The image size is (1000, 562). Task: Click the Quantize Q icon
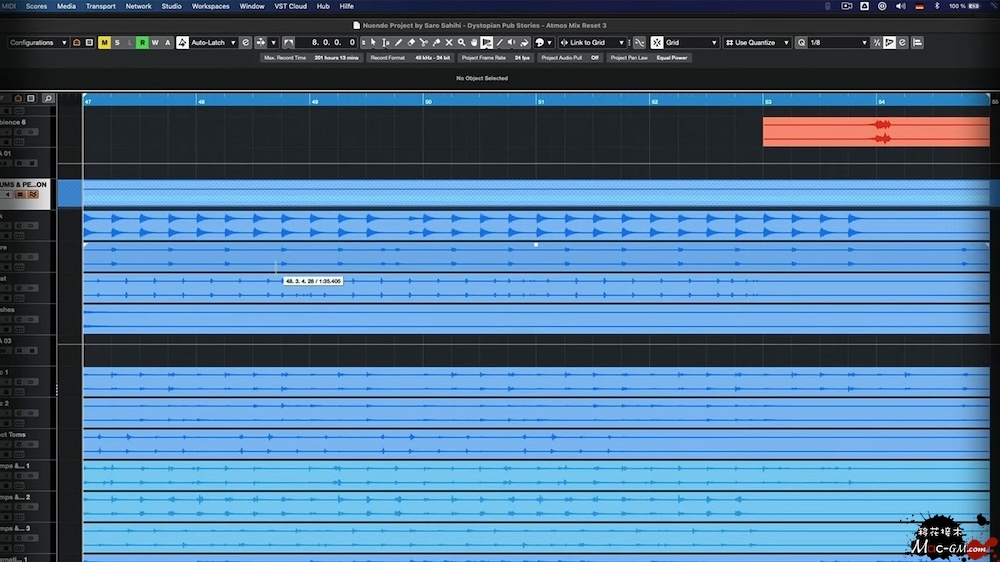pos(801,43)
